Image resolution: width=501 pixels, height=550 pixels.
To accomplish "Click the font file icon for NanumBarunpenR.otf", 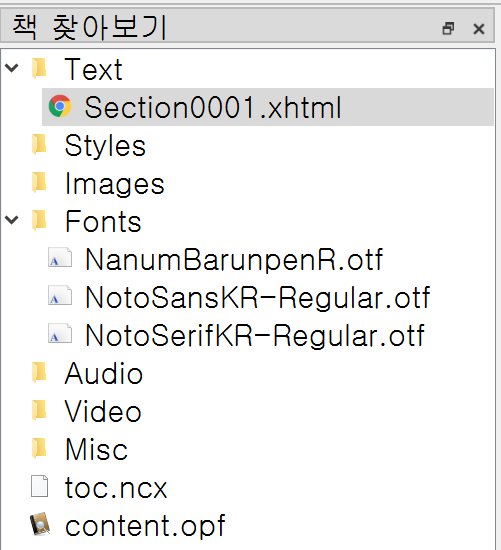I will tap(60, 258).
